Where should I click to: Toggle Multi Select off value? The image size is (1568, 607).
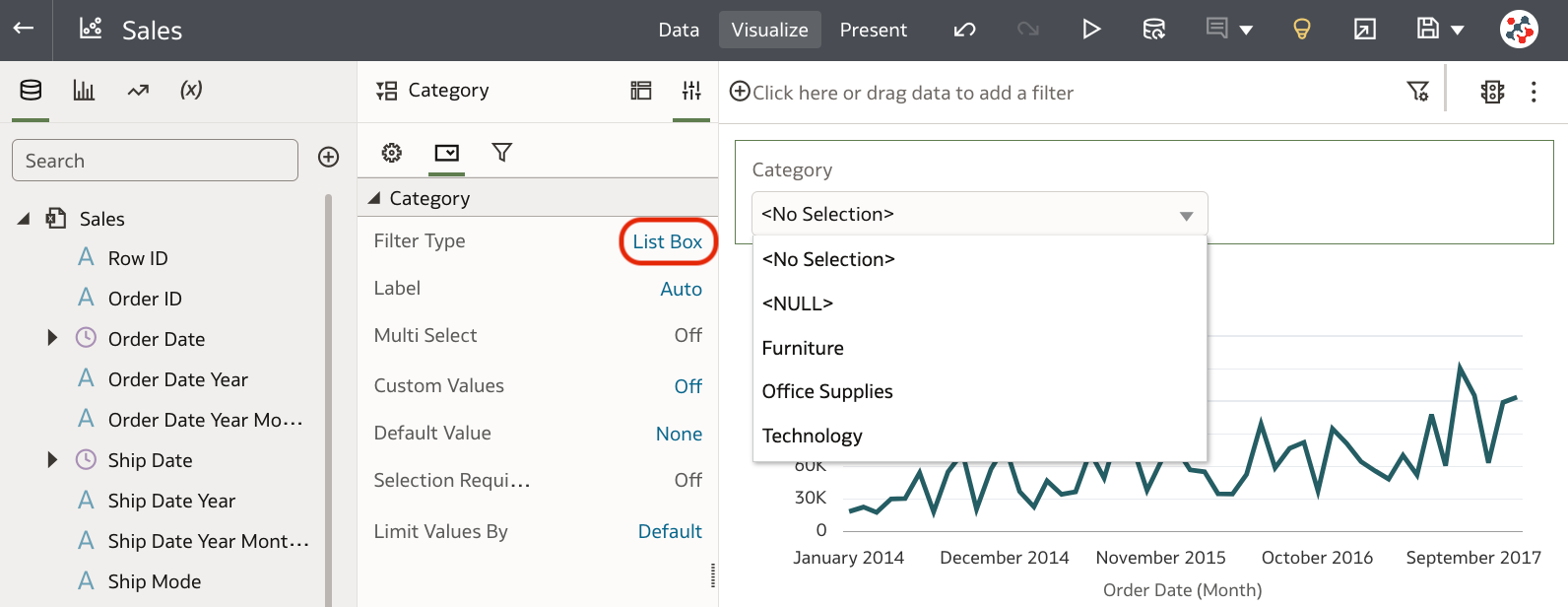(x=687, y=336)
